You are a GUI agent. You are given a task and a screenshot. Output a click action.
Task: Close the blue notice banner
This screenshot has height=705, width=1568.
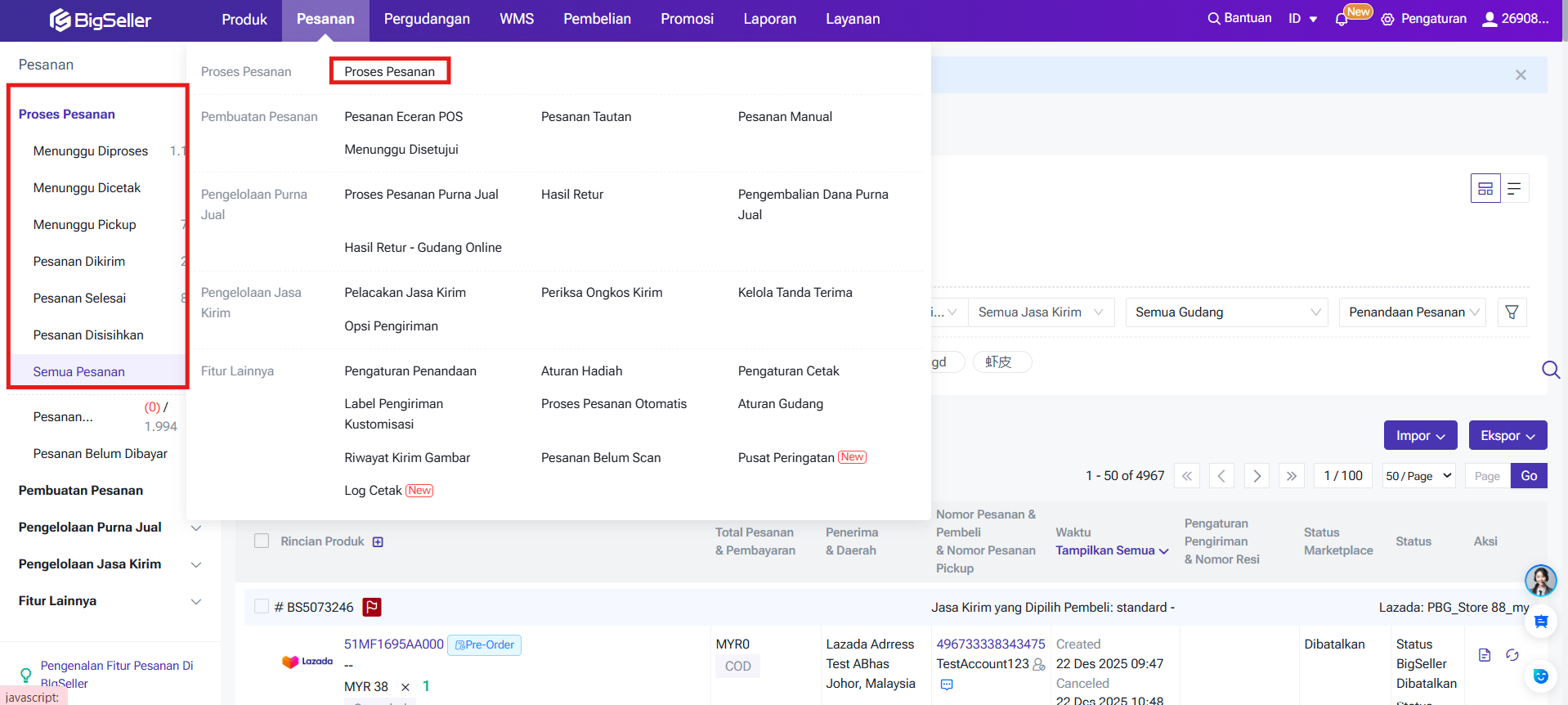(1521, 74)
